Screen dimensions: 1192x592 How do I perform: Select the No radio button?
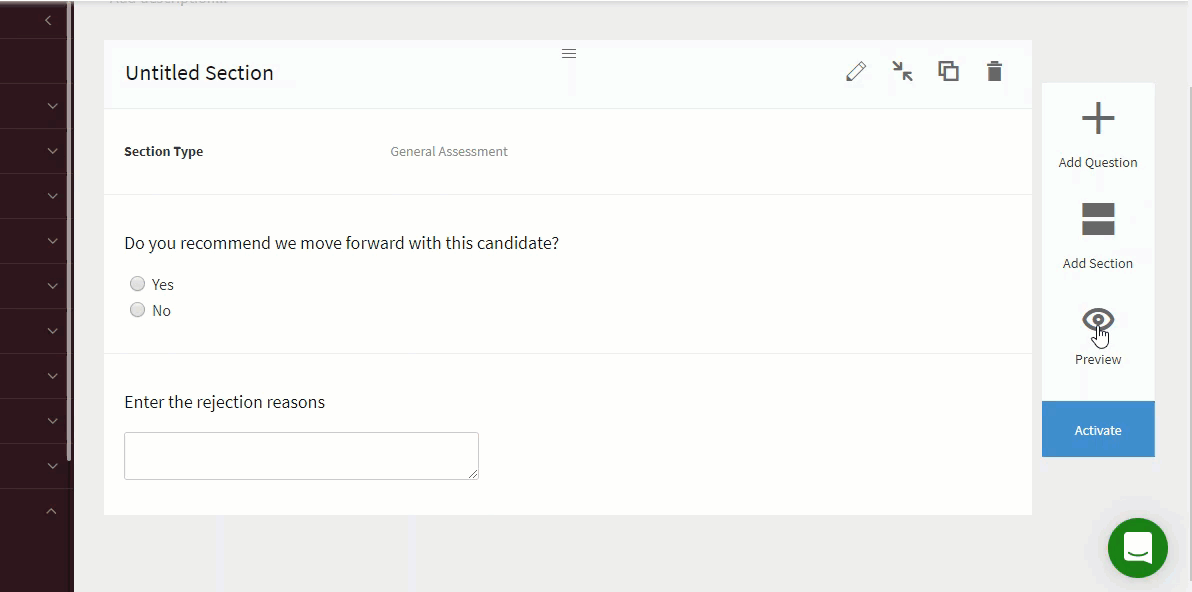138,309
